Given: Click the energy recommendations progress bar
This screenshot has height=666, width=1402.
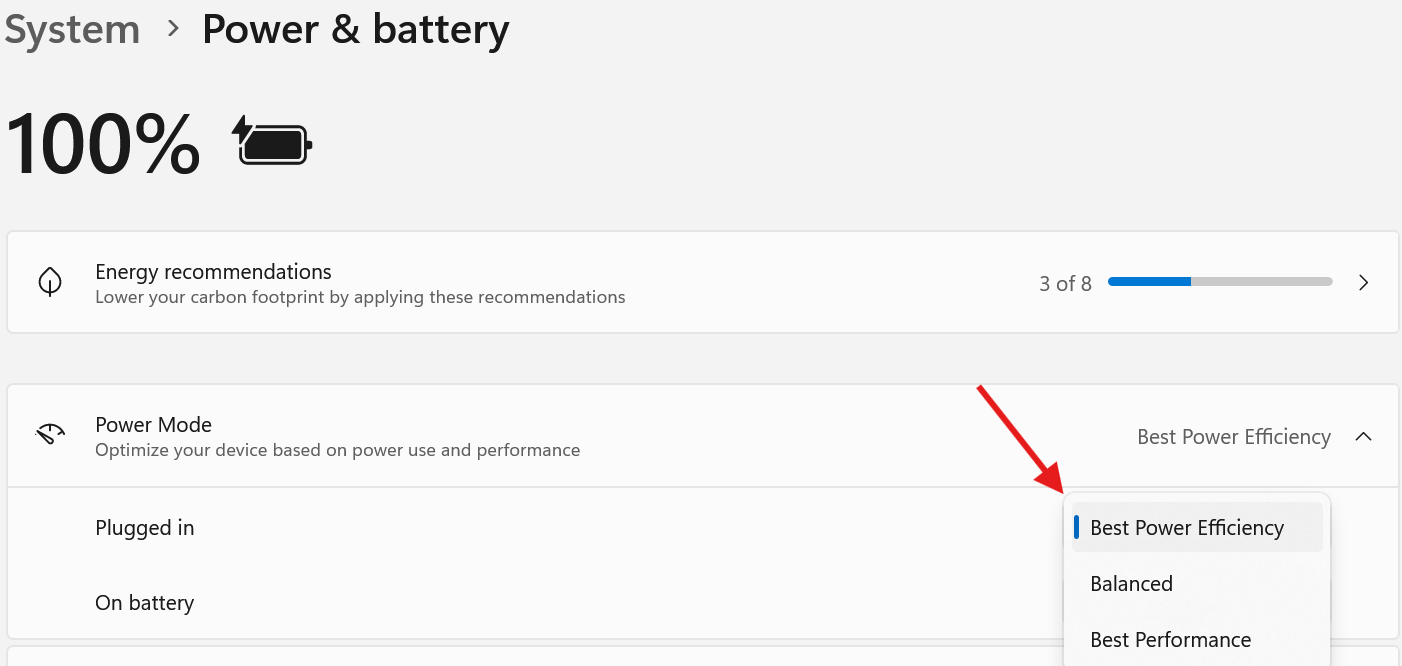Looking at the screenshot, I should click(1220, 283).
